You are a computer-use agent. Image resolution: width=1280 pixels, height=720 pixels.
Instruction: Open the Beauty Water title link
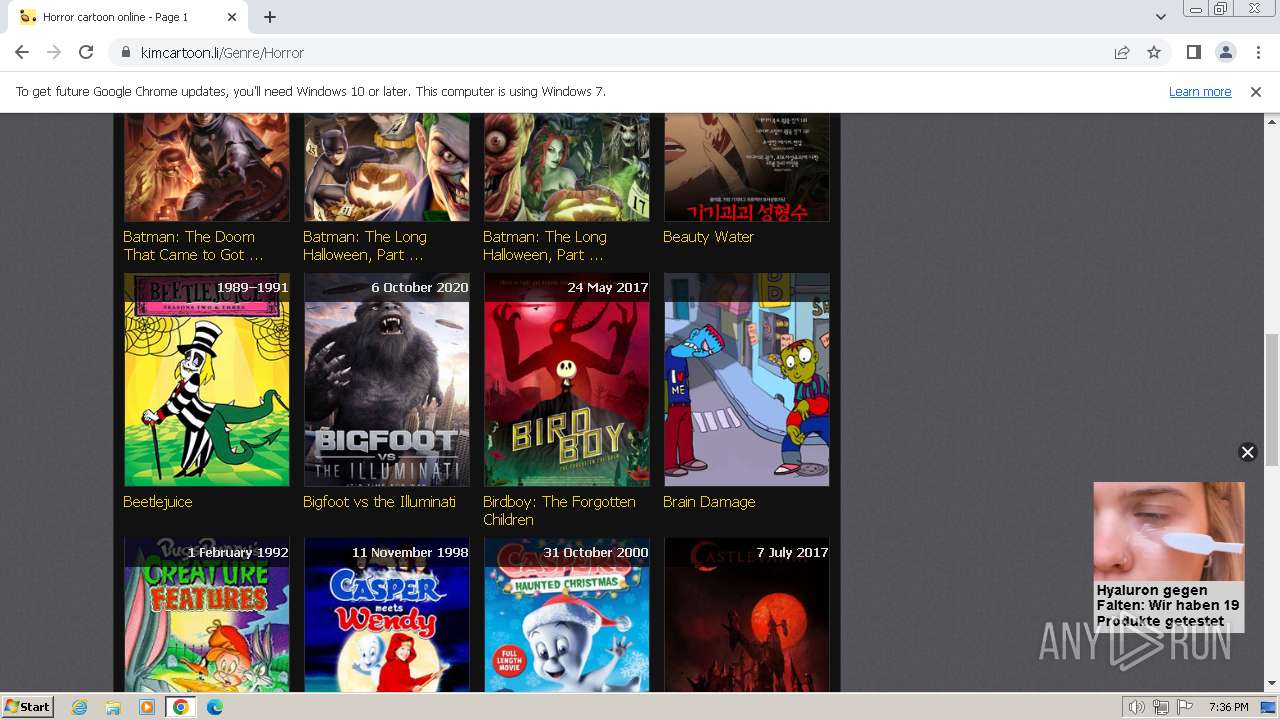tap(708, 237)
